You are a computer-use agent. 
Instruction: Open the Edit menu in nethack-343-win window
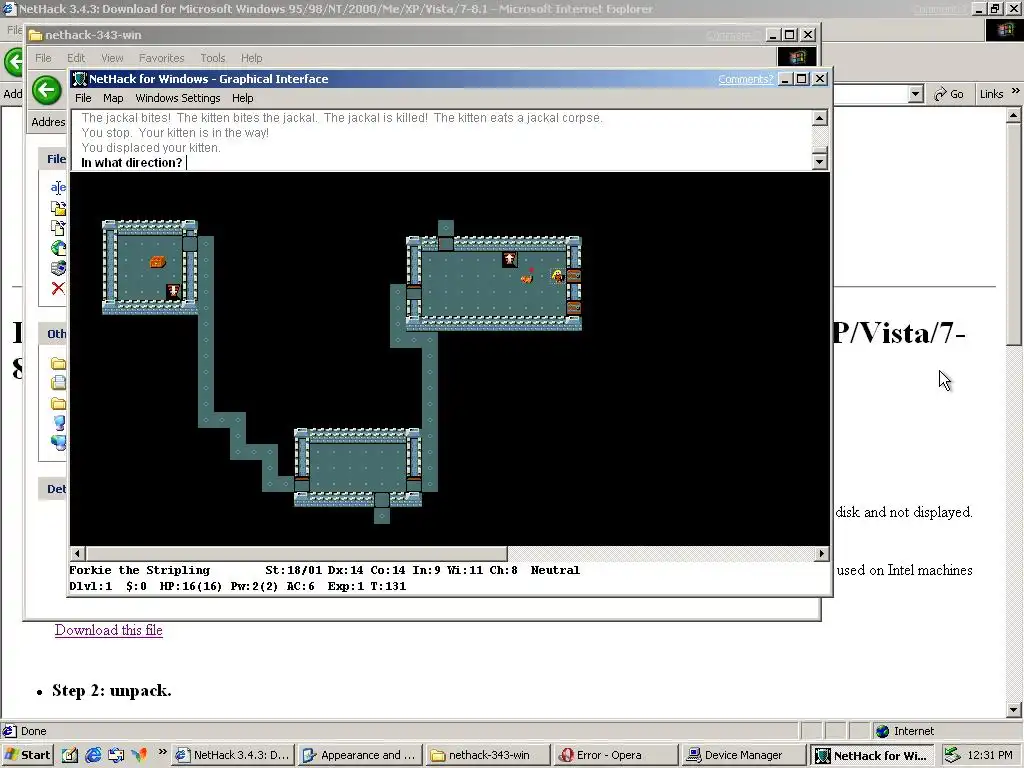click(x=76, y=58)
